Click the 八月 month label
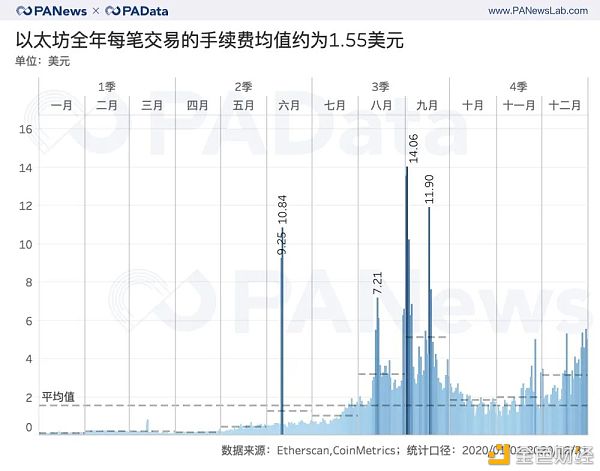600x471 pixels. click(381, 105)
